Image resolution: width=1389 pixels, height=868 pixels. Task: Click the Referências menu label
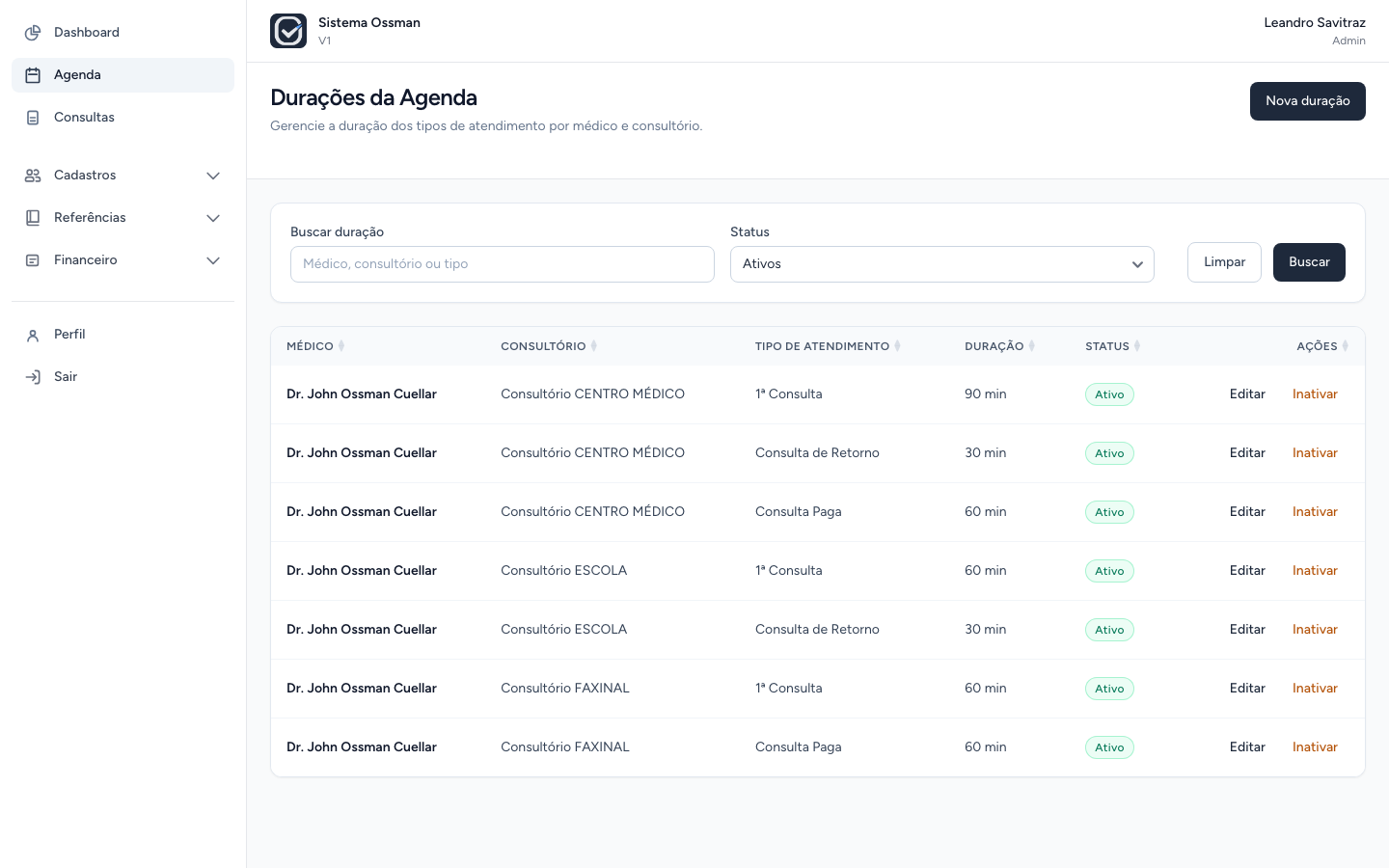tap(90, 218)
